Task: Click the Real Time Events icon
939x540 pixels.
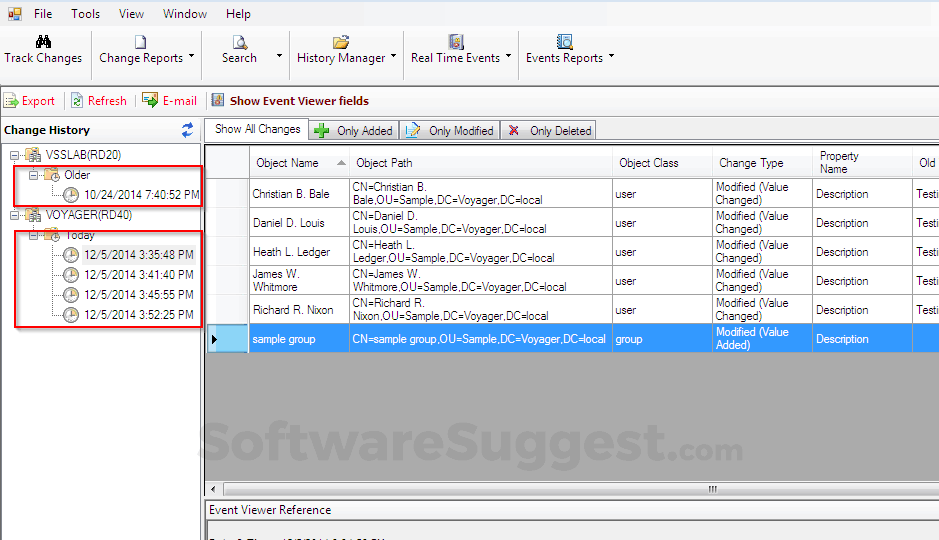Action: pyautogui.click(x=456, y=41)
